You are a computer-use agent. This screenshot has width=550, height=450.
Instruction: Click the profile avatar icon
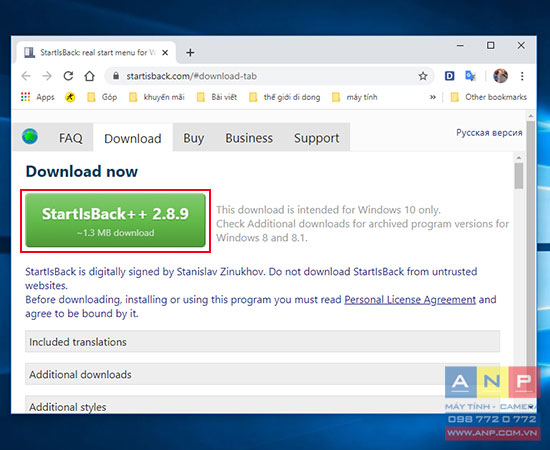pos(501,76)
